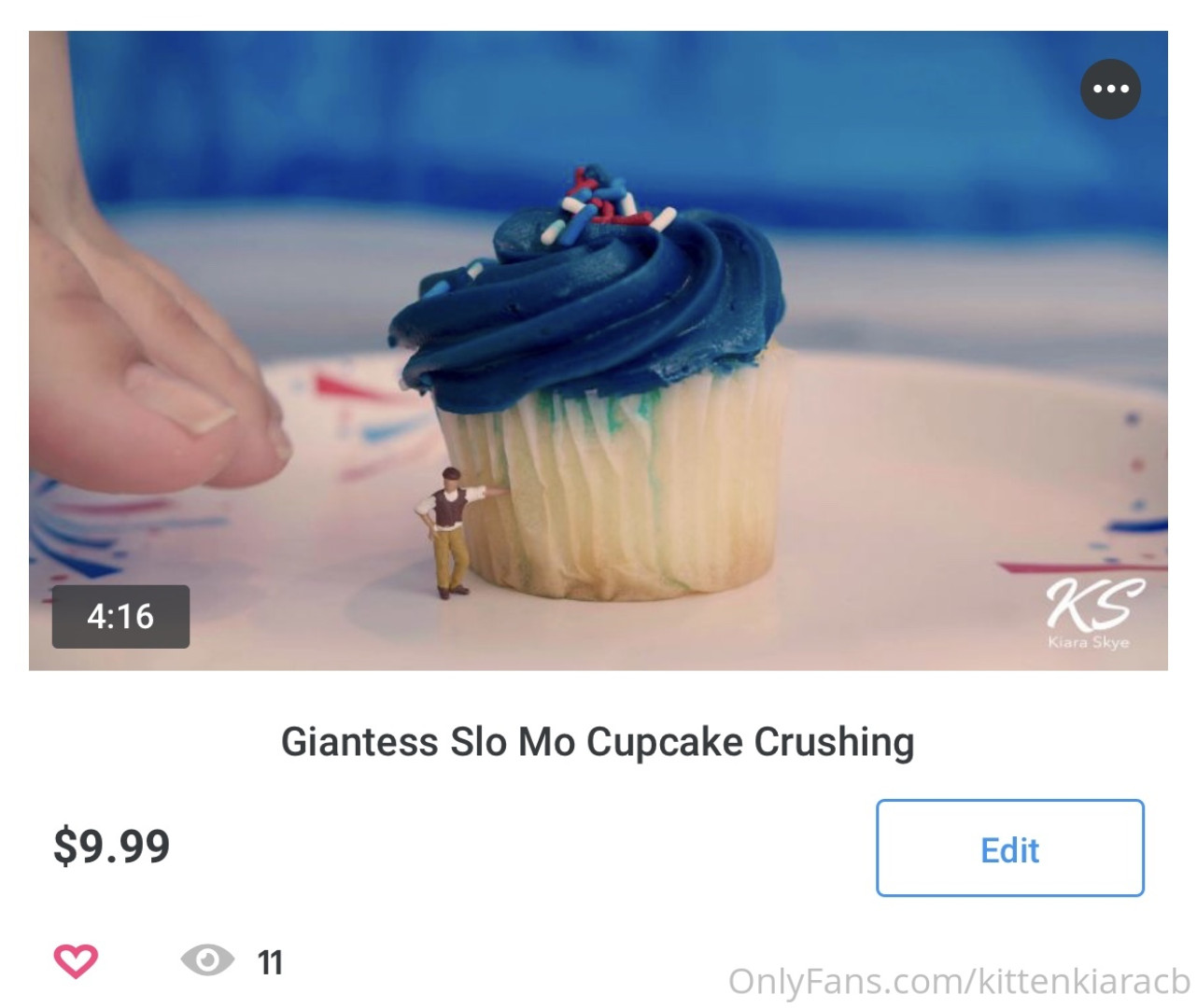The height and width of the screenshot is (1008, 1197).
Task: Click the eye views icon
Action: coord(207,959)
